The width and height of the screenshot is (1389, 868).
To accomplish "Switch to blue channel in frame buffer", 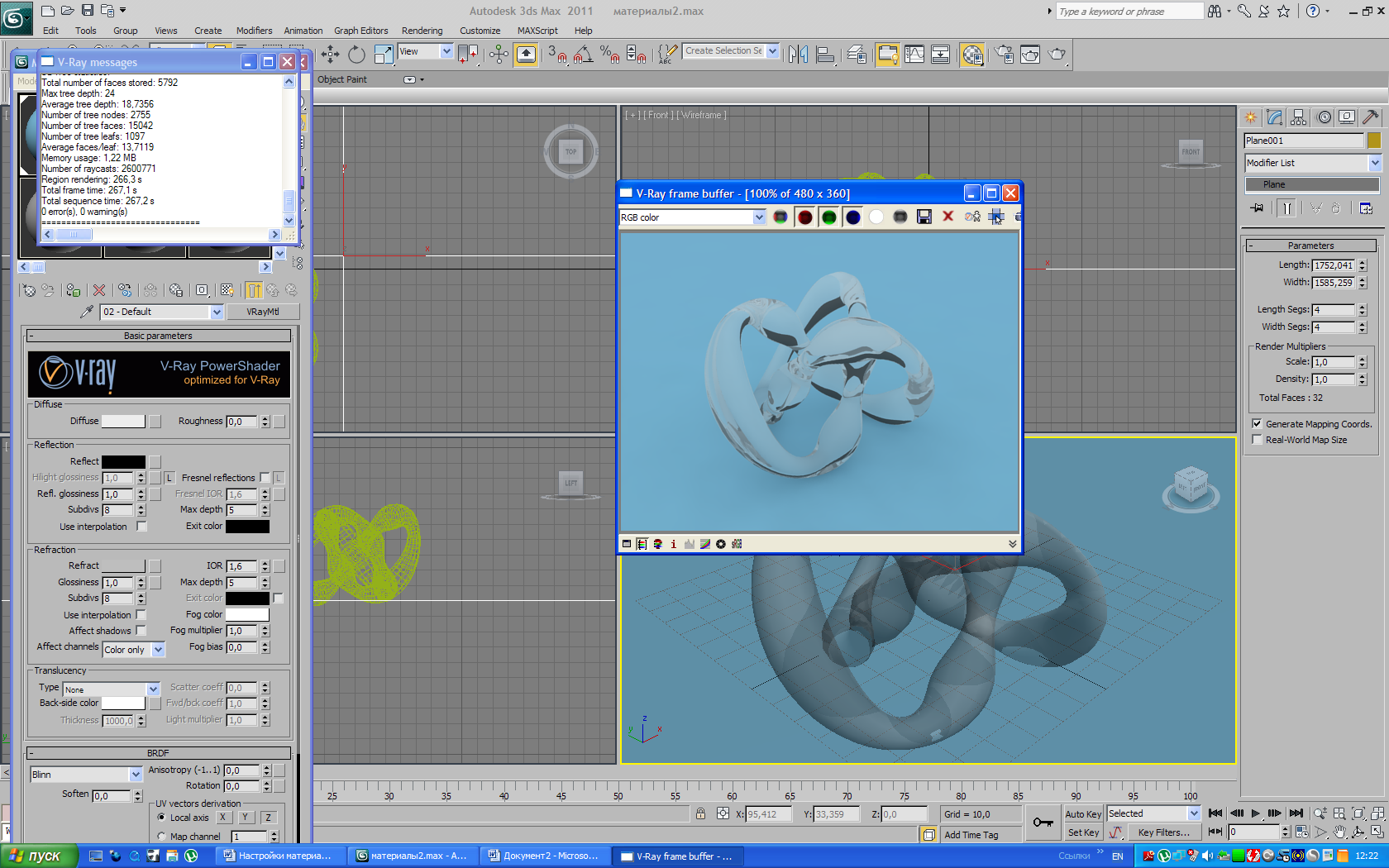I will pos(852,217).
